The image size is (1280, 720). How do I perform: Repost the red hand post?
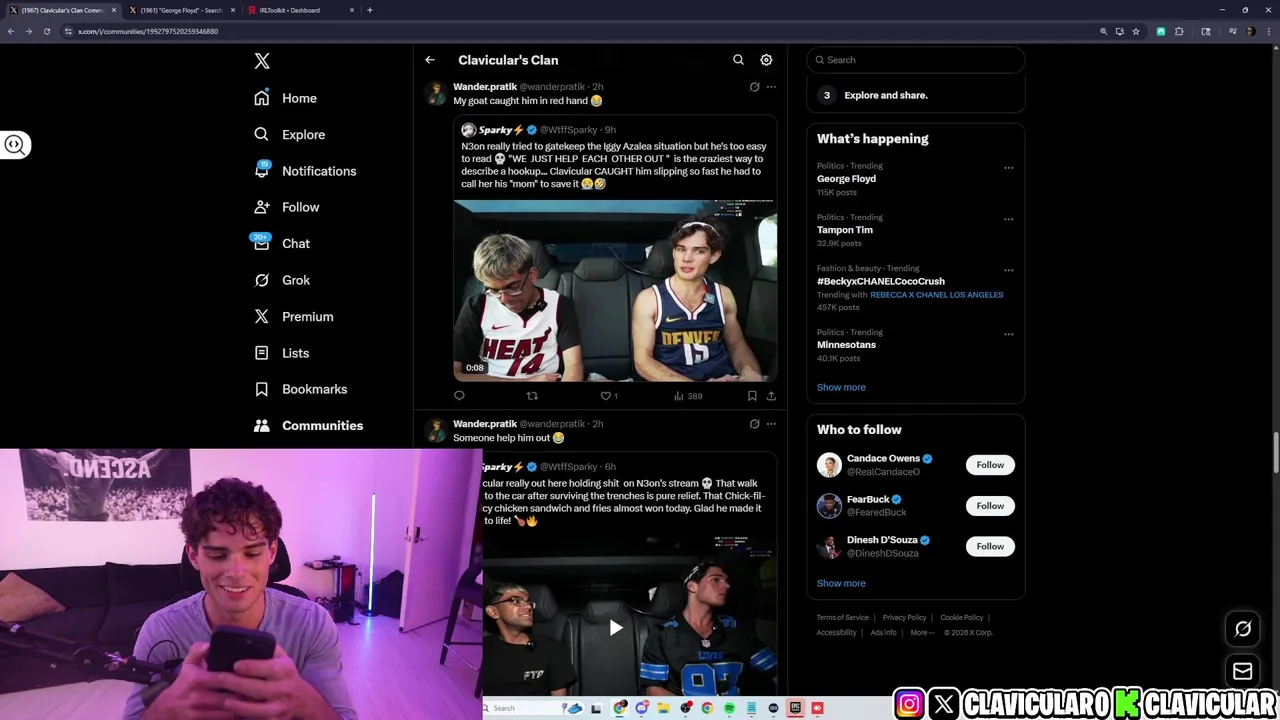532,396
